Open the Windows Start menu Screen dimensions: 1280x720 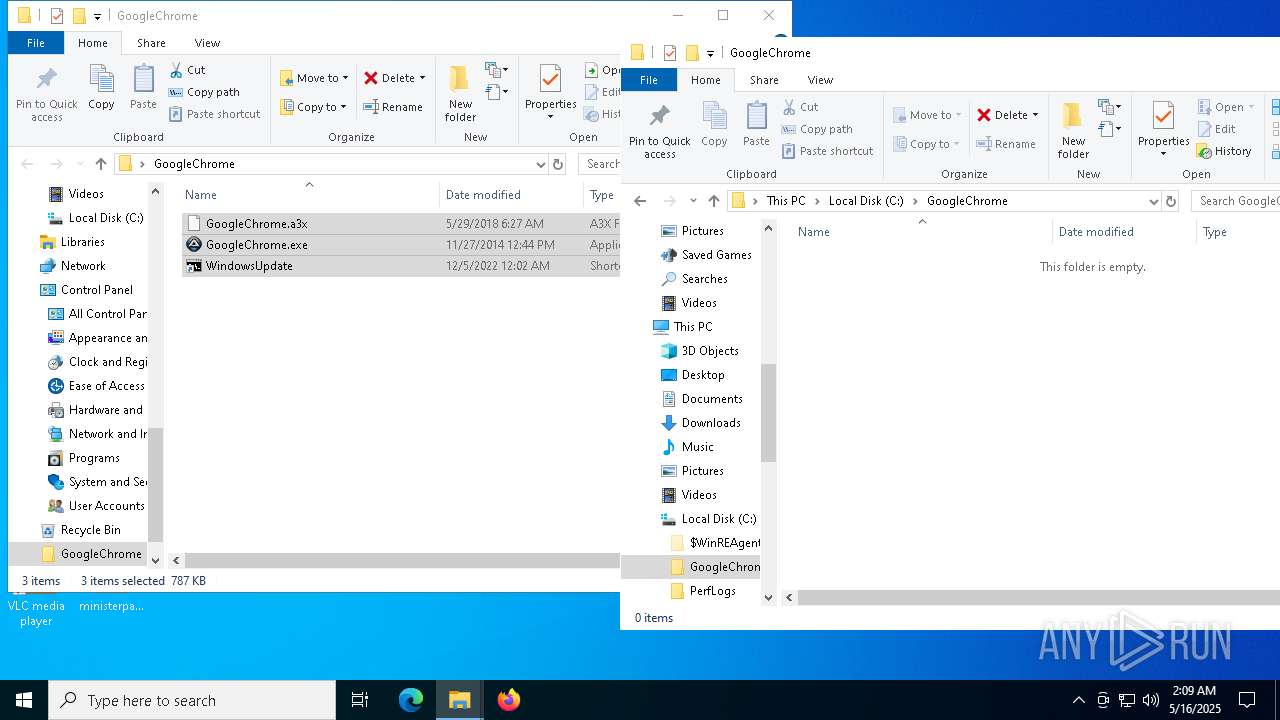point(24,700)
